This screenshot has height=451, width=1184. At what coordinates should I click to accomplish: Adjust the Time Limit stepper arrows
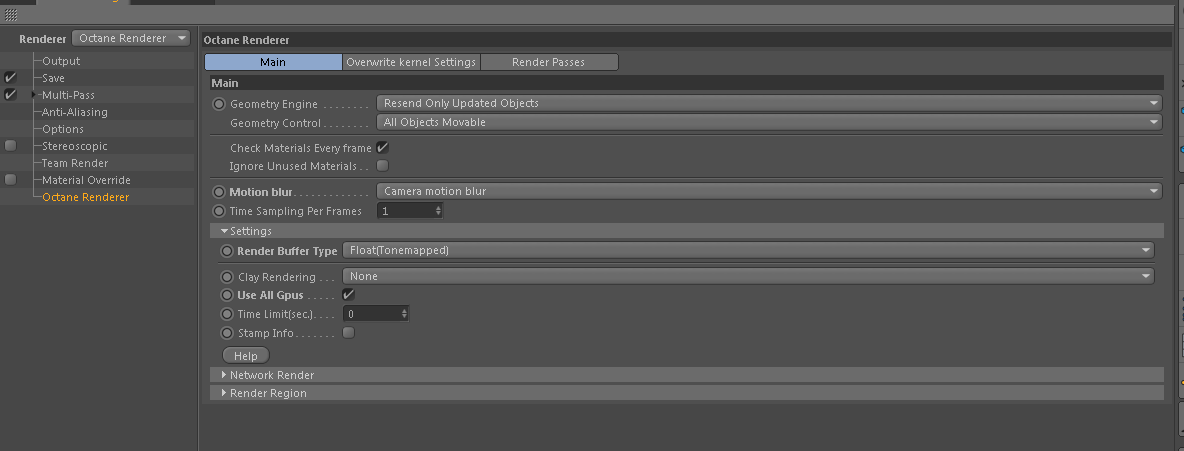click(405, 314)
